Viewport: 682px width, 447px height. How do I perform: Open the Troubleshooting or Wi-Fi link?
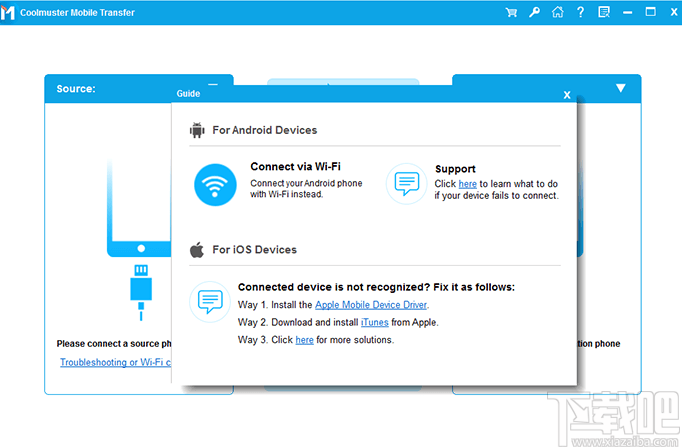[x=115, y=362]
